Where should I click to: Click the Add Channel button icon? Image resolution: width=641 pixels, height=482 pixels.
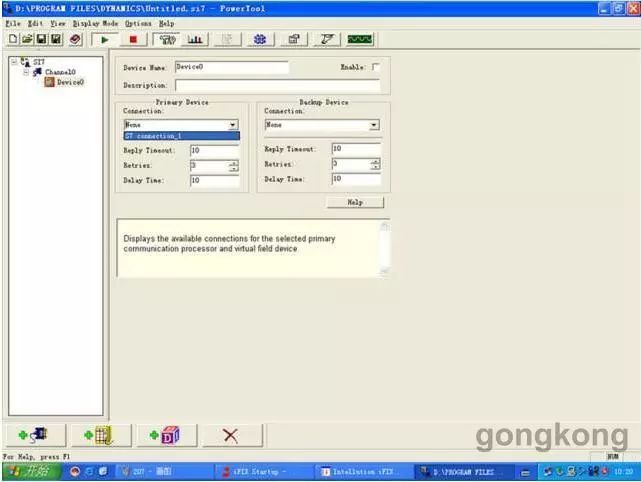36,435
